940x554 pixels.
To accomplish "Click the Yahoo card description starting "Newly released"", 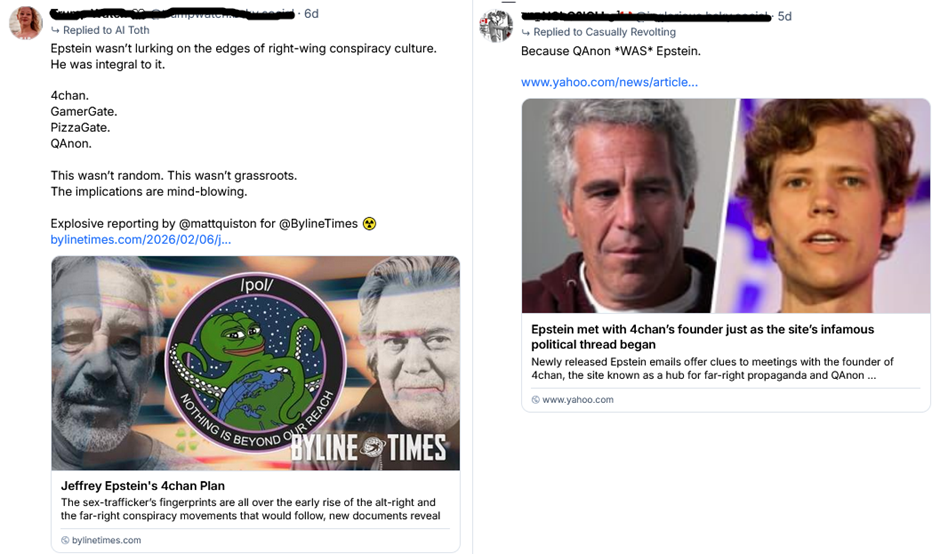I will click(712, 369).
